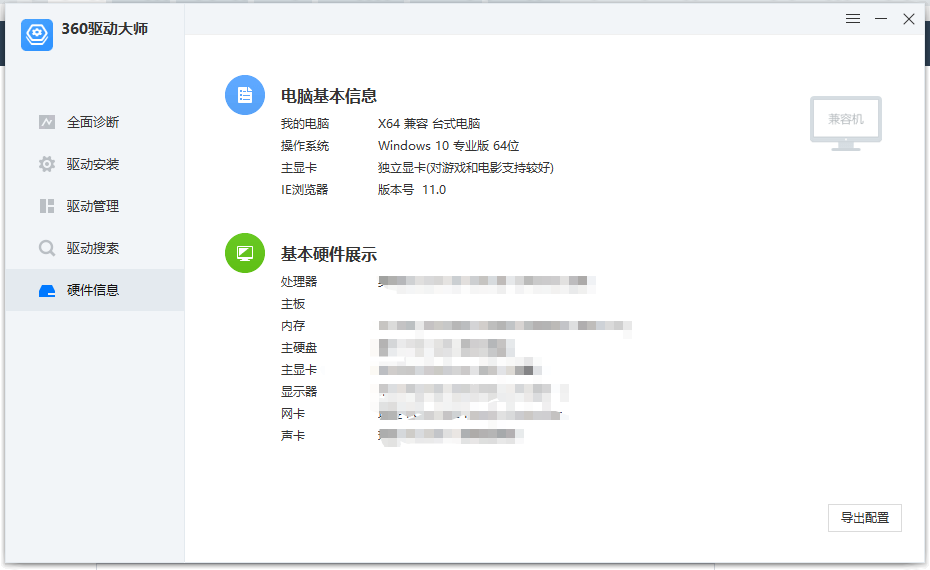This screenshot has width=930, height=570.
Task: Click the blue 电脑基本信息 document icon
Action: coord(245,95)
